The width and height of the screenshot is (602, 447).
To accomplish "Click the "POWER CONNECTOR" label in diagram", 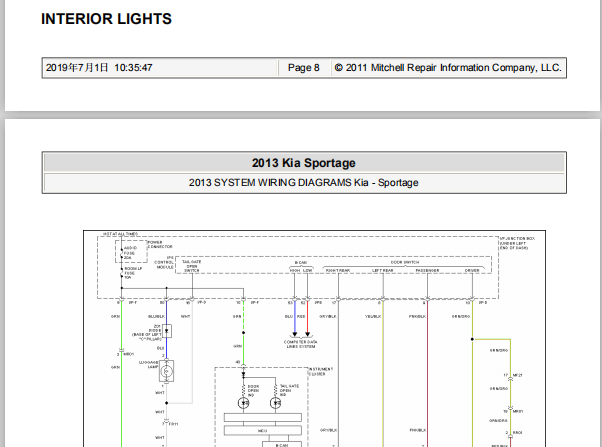I will coord(160,245).
